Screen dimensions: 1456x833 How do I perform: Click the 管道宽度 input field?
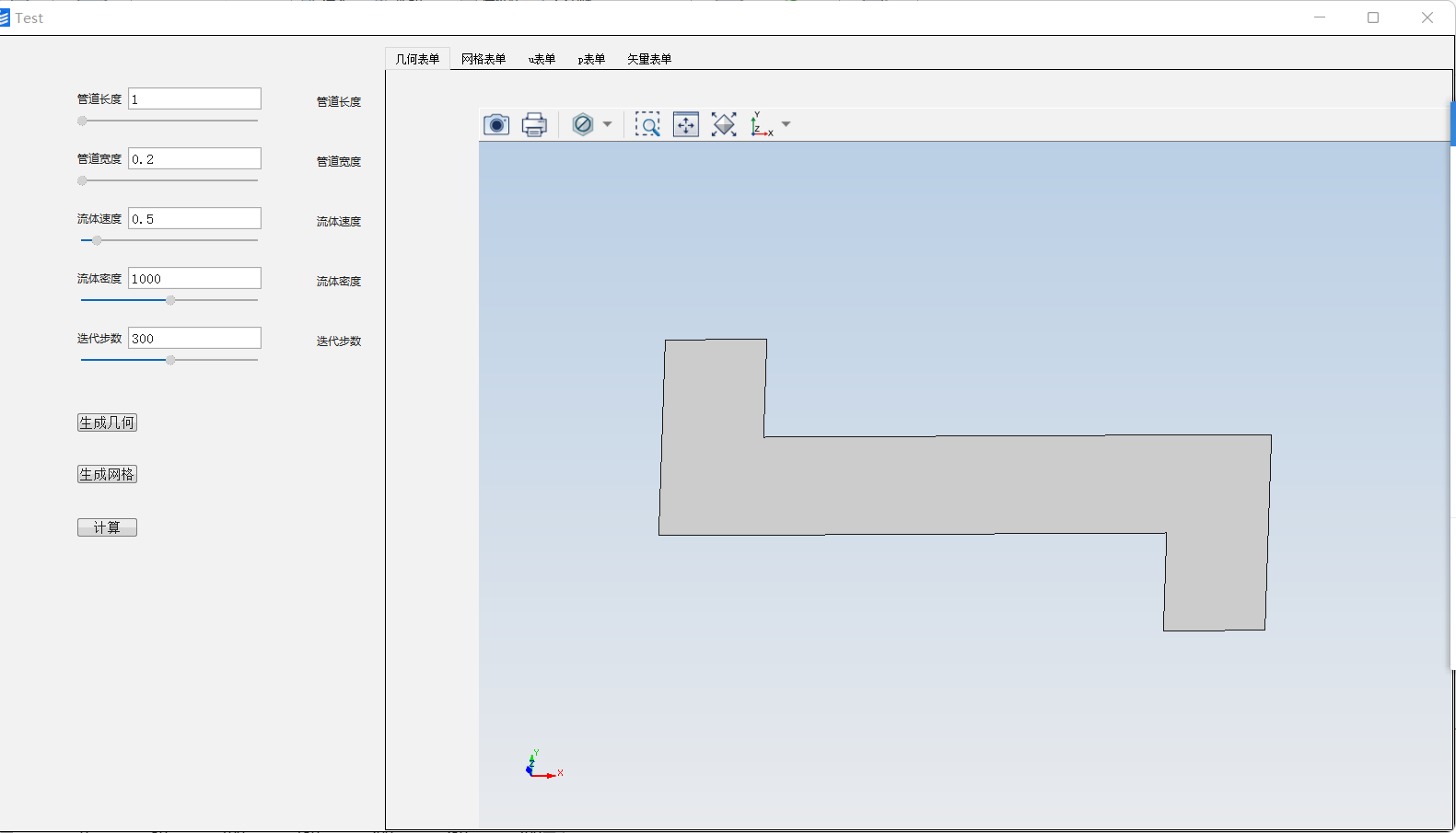click(194, 158)
